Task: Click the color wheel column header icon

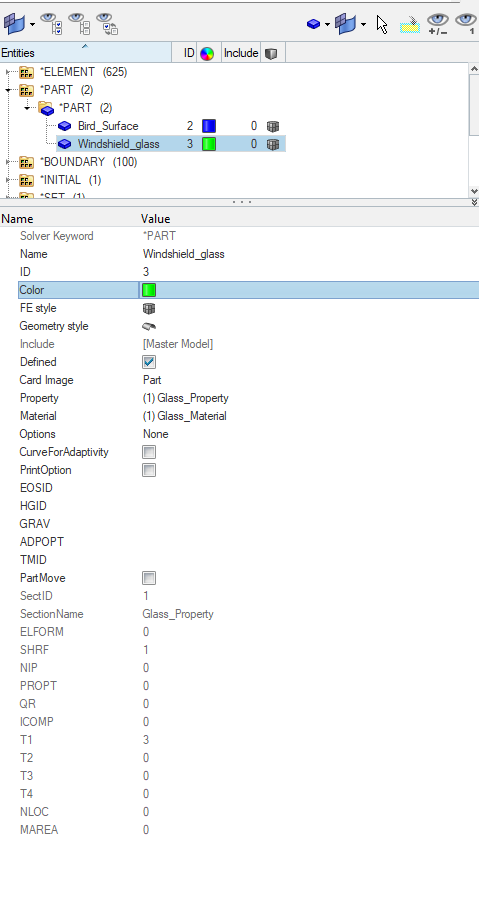Action: point(207,53)
